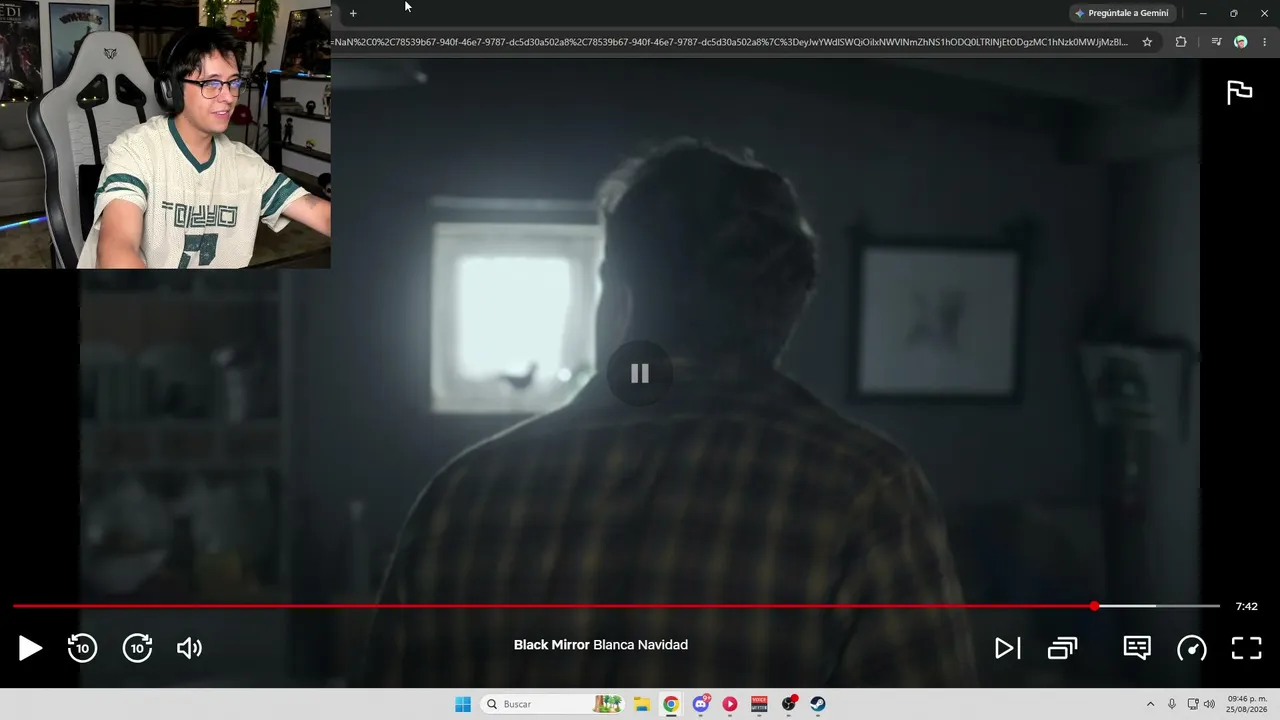Open the Windows Start menu

tap(463, 704)
